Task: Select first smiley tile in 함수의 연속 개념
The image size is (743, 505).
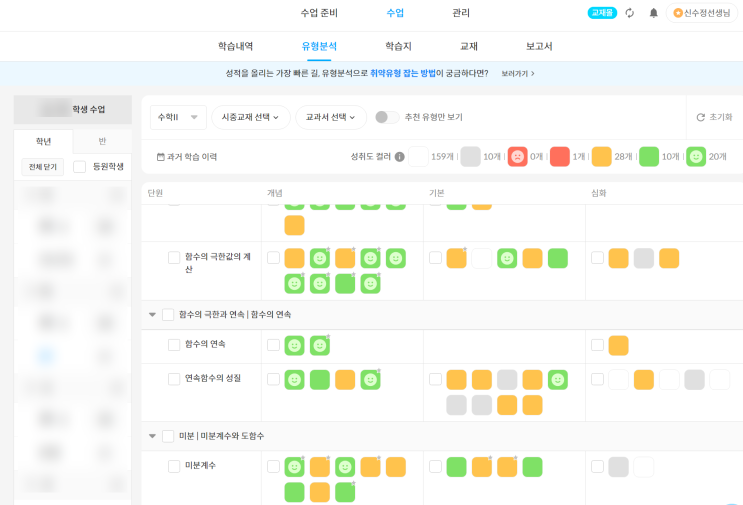Action: pyautogui.click(x=294, y=345)
